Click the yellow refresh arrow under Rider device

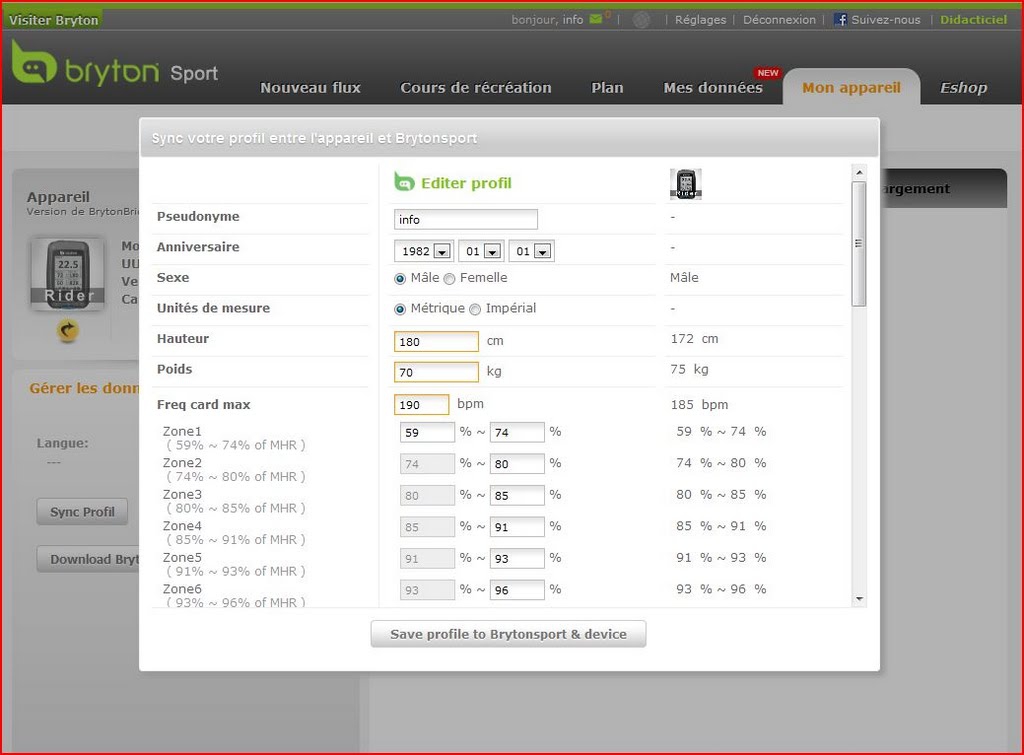point(67,330)
